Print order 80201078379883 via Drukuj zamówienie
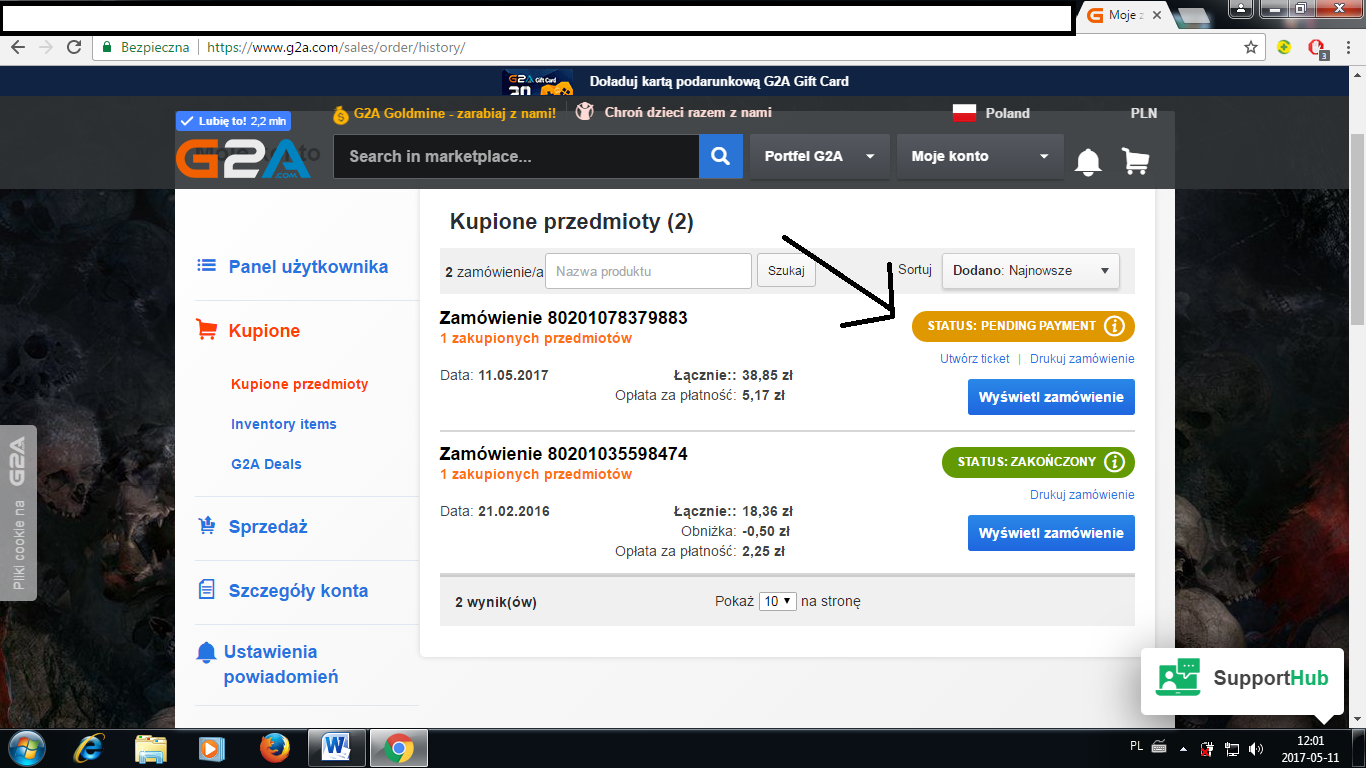1366x768 pixels. coord(1082,359)
